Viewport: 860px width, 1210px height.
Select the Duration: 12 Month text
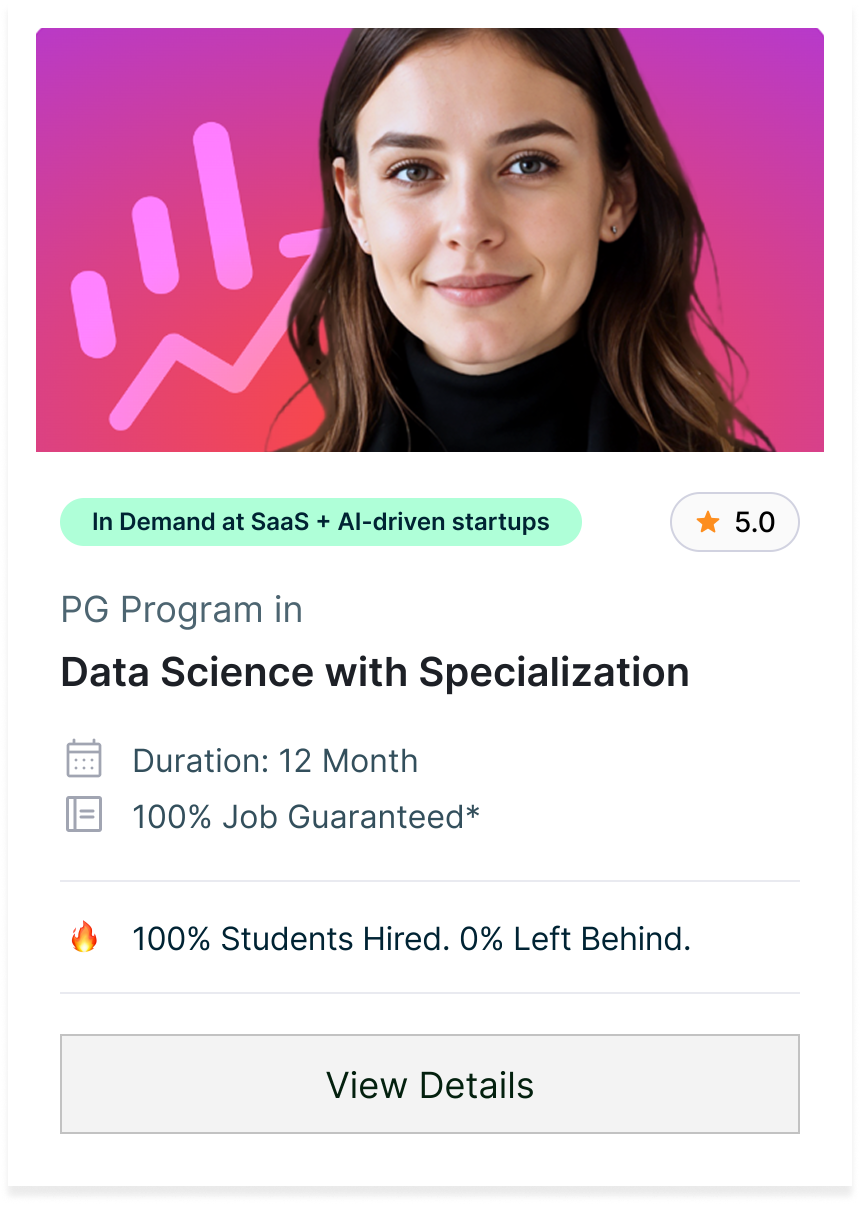coord(275,761)
